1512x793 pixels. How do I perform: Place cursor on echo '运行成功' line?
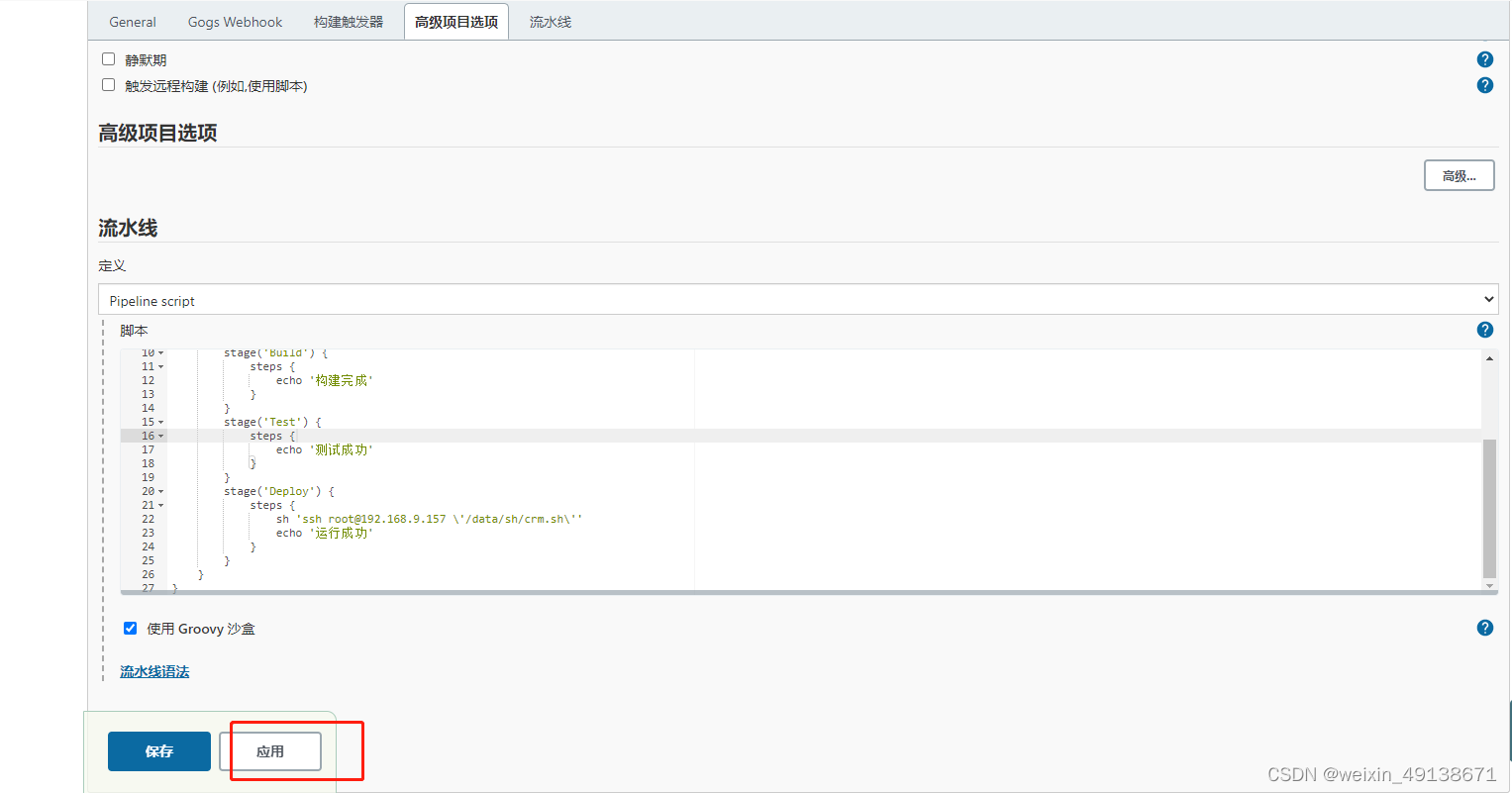(x=324, y=534)
